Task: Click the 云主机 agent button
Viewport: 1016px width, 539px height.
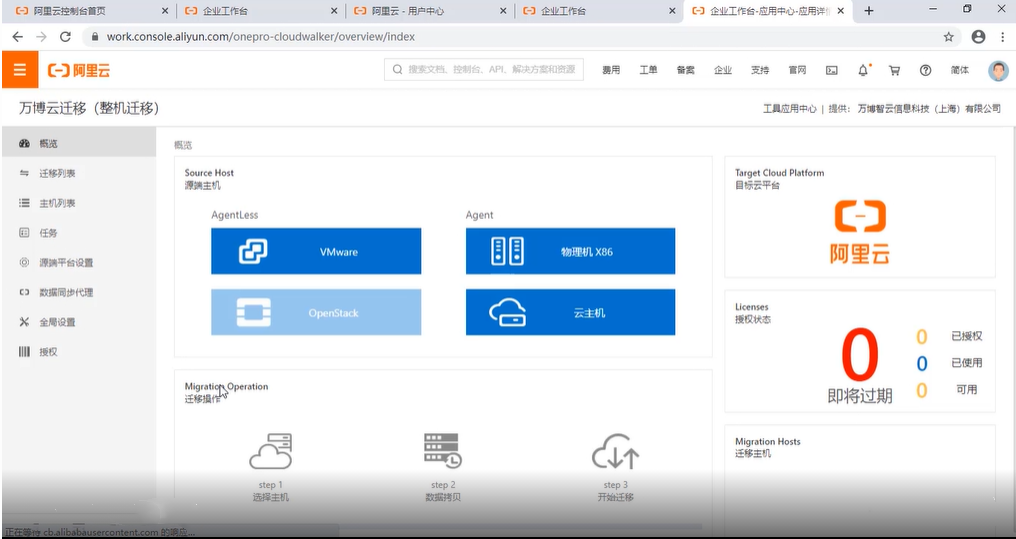Action: click(x=570, y=312)
